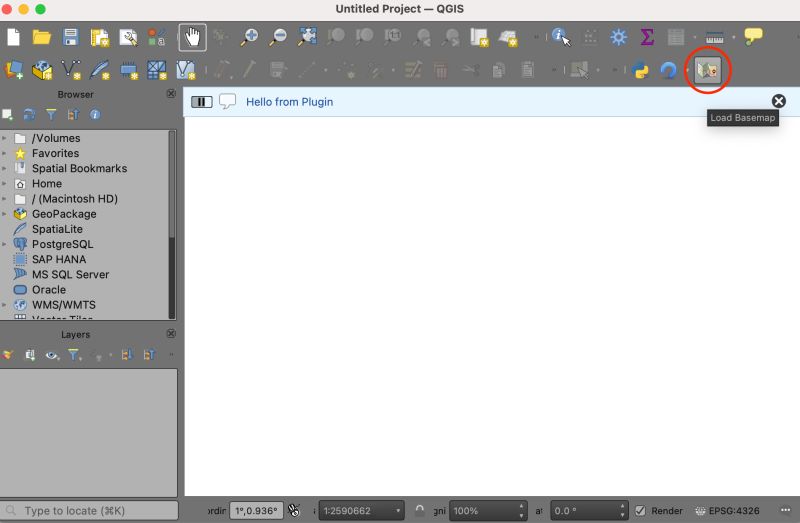The image size is (800, 523).
Task: Click the Zoom Full extent icon
Action: [308, 37]
